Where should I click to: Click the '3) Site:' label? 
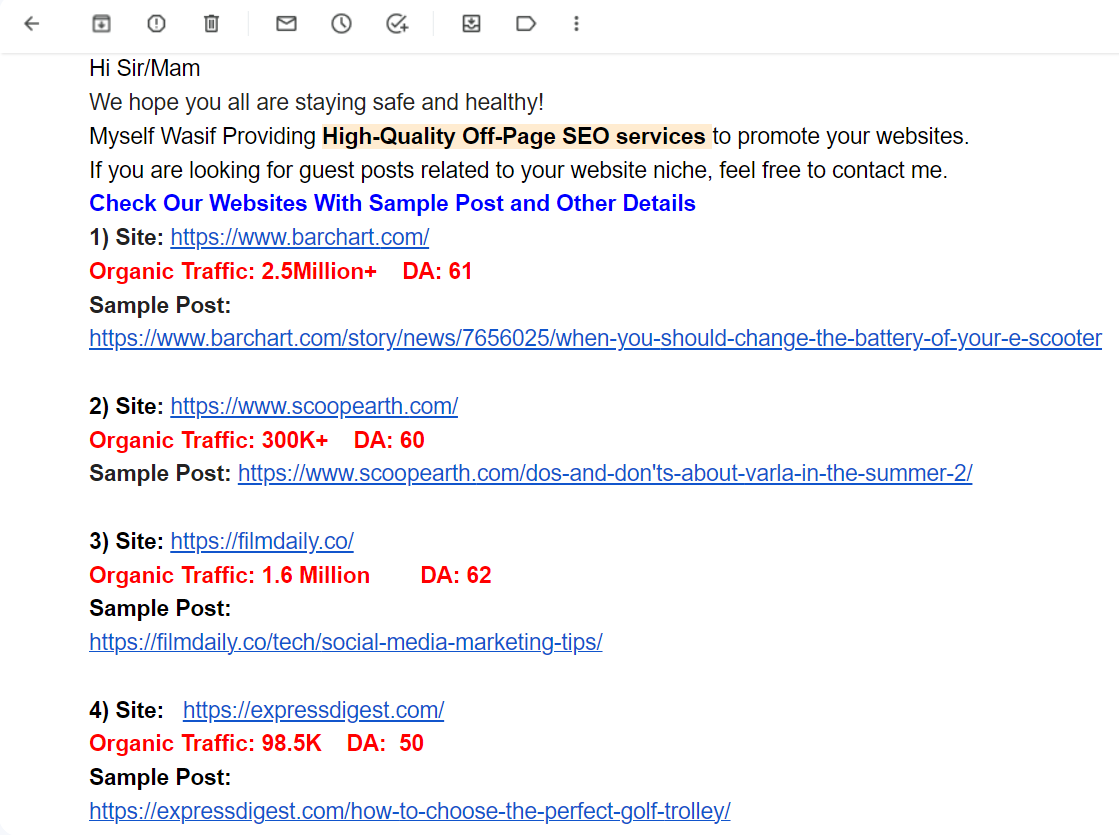pos(126,540)
